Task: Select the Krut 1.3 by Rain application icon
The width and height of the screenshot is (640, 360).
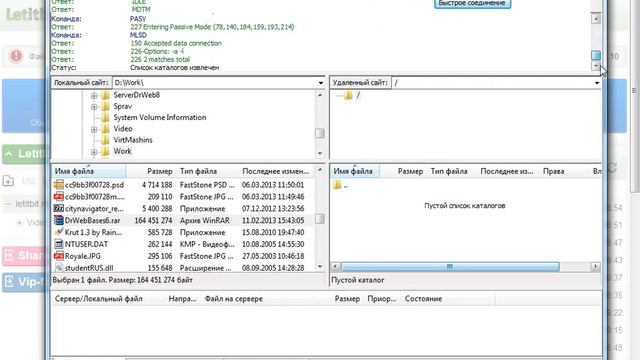Action: tap(59, 232)
